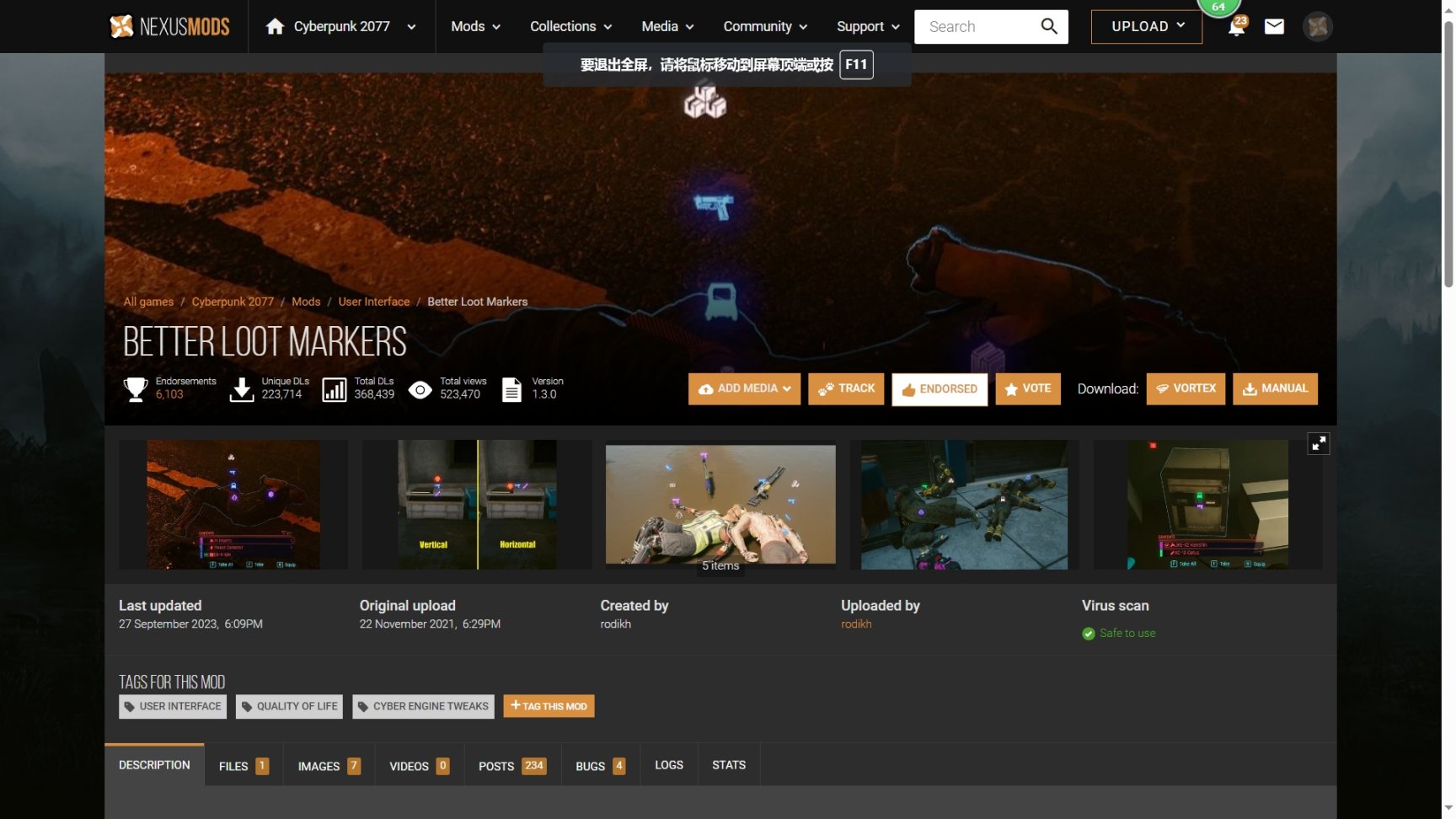Open the '5 items' gallery thumbnail
Screen dimensions: 1456x819
click(x=720, y=505)
